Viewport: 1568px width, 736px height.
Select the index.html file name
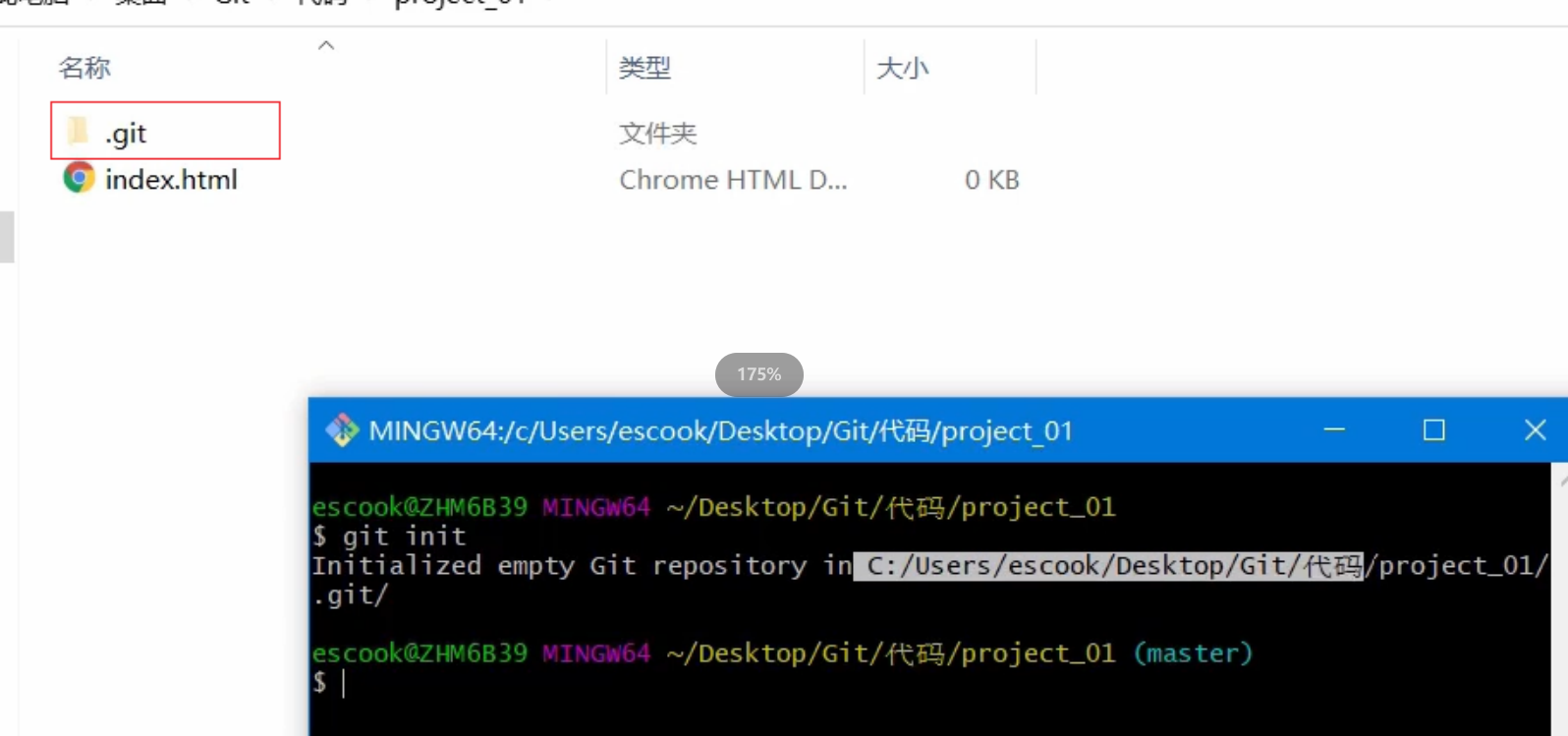click(171, 180)
